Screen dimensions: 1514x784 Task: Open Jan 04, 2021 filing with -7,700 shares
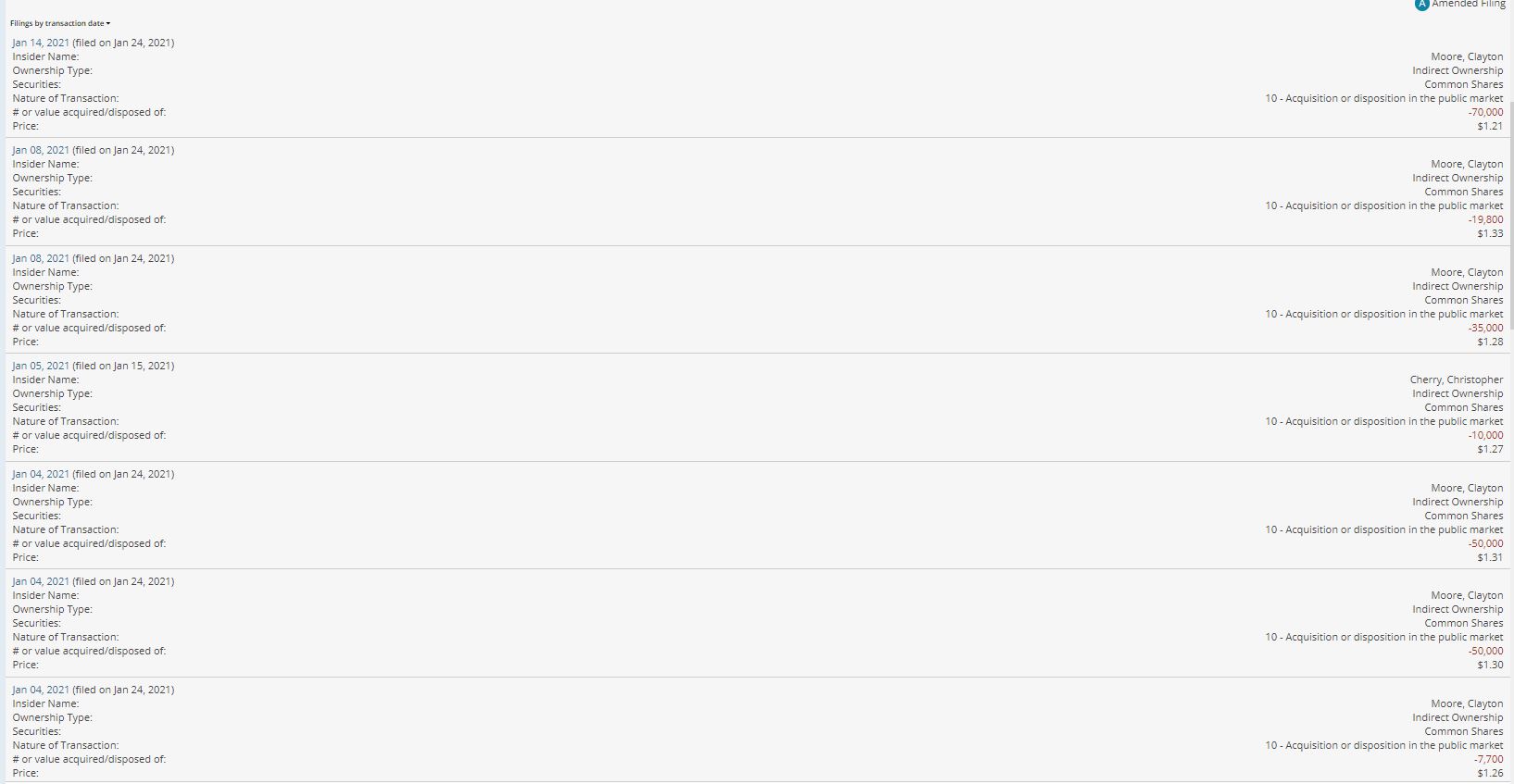coord(41,690)
